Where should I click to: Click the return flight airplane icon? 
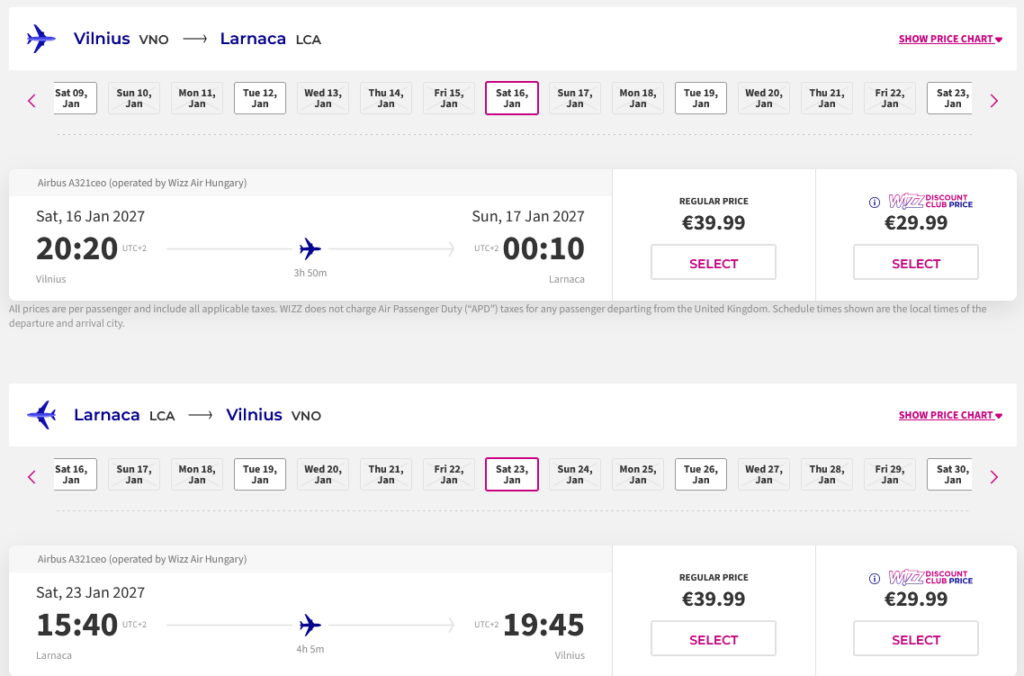click(41, 415)
